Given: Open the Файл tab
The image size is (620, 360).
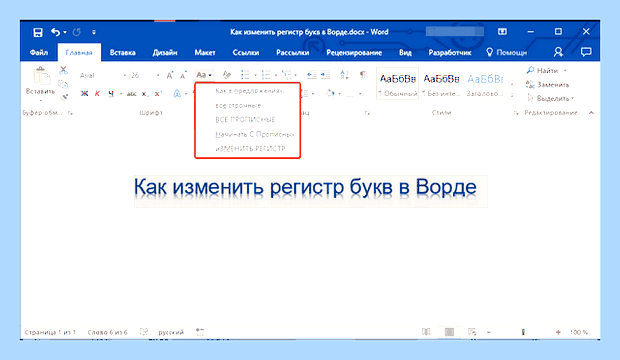Looking at the screenshot, I should (x=39, y=53).
